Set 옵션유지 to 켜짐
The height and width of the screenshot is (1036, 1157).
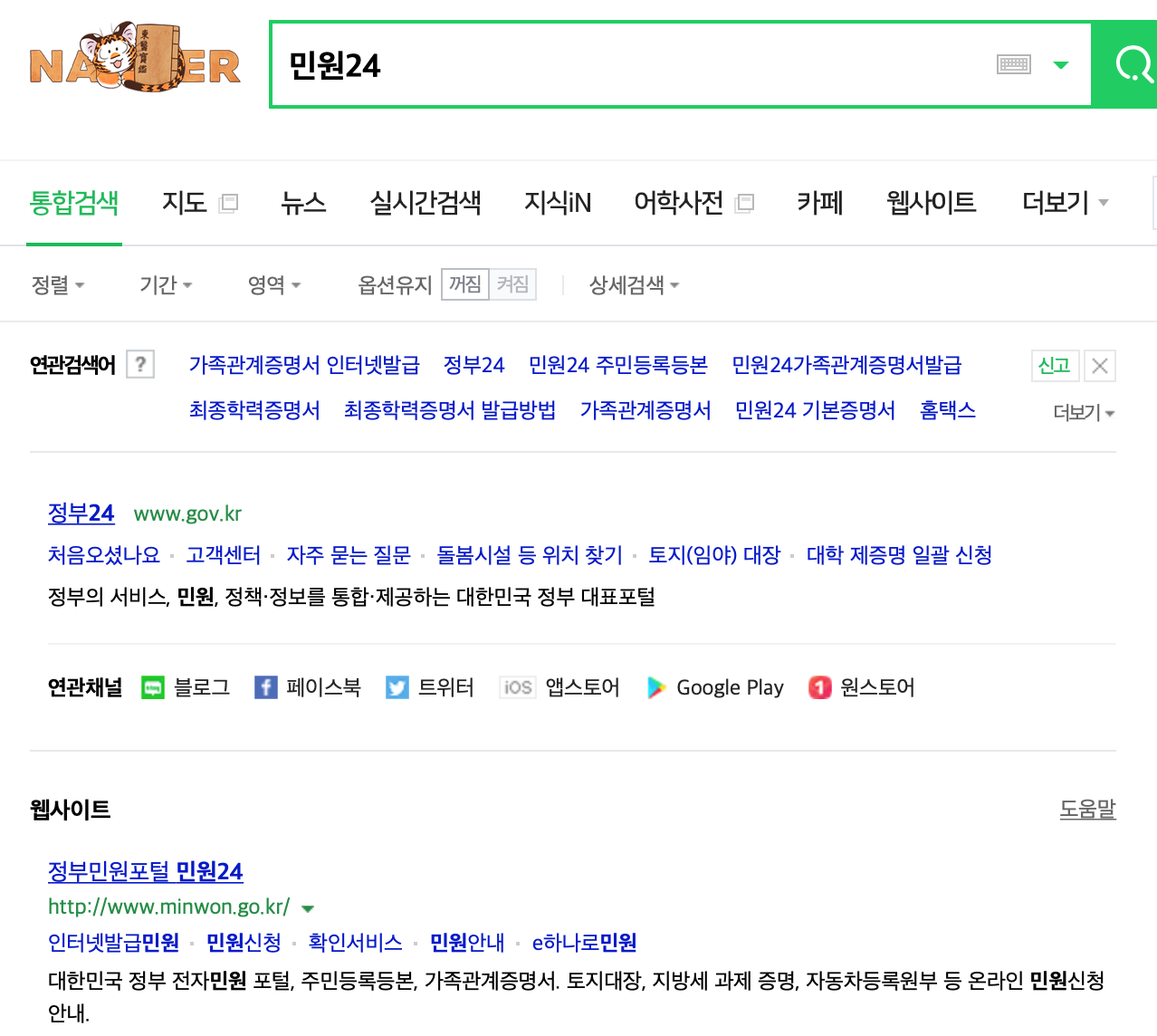coord(512,284)
